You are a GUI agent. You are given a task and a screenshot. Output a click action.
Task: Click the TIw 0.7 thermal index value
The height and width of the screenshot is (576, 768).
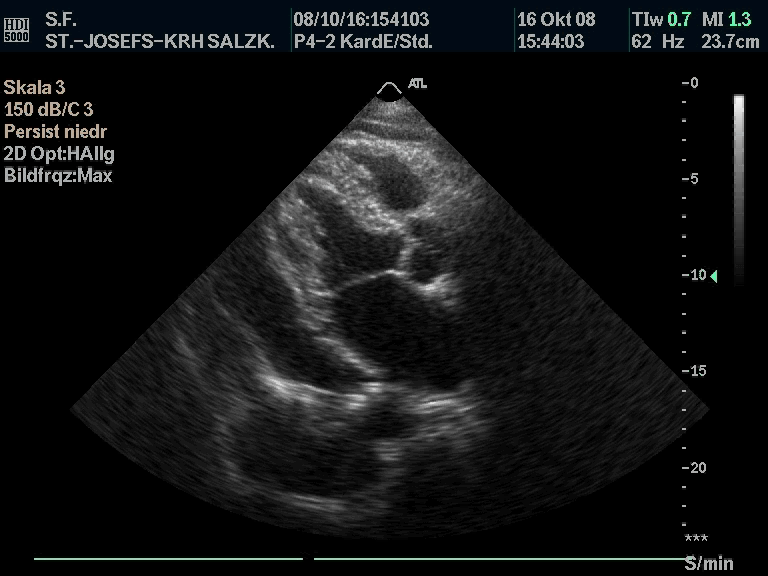click(661, 20)
